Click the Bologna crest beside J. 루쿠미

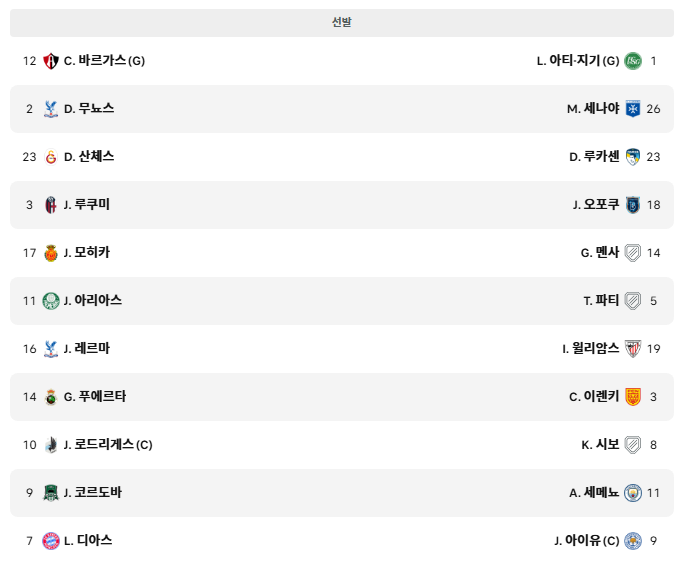pos(51,205)
